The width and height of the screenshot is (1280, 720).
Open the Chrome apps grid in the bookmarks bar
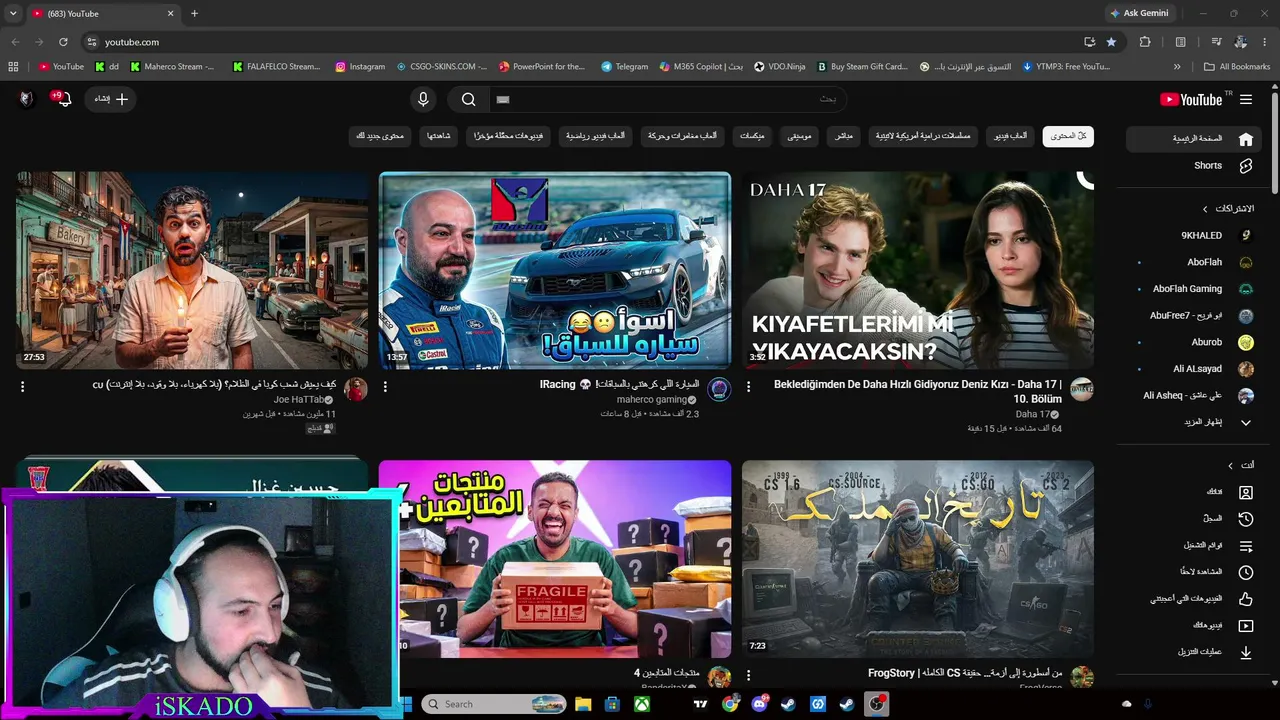pos(13,67)
